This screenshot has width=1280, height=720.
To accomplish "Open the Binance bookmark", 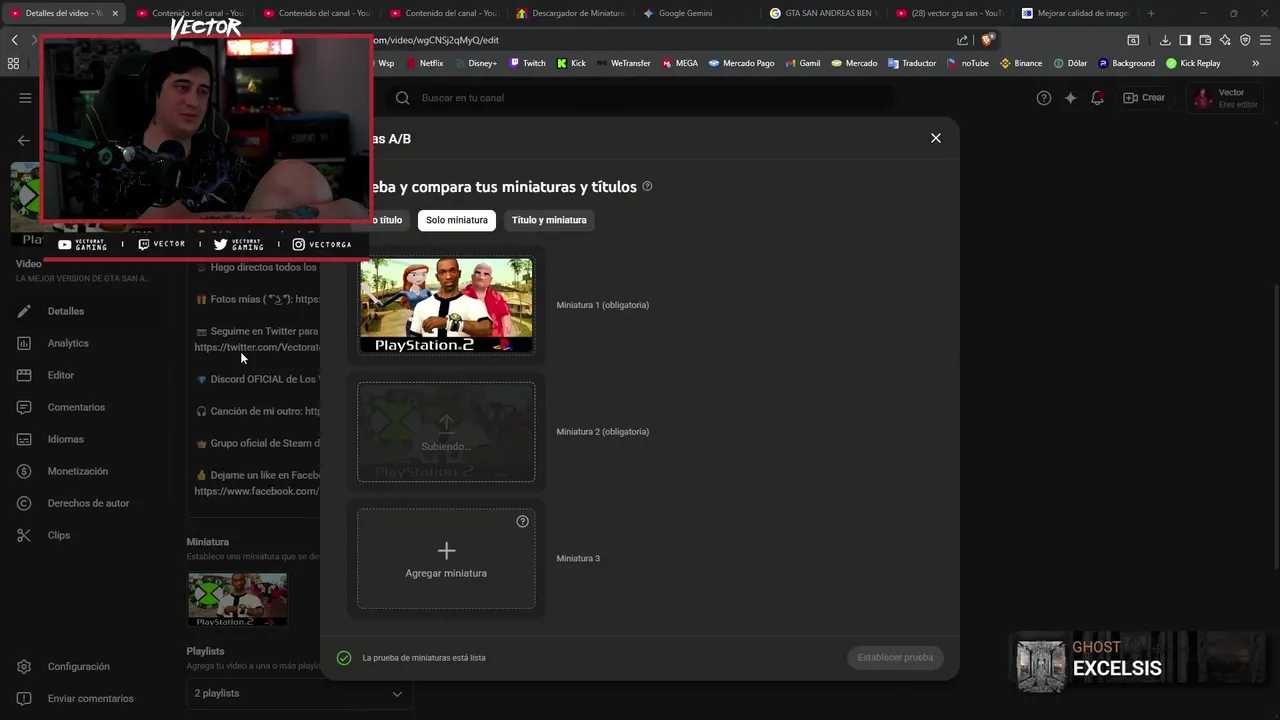I will pyautogui.click(x=1021, y=63).
